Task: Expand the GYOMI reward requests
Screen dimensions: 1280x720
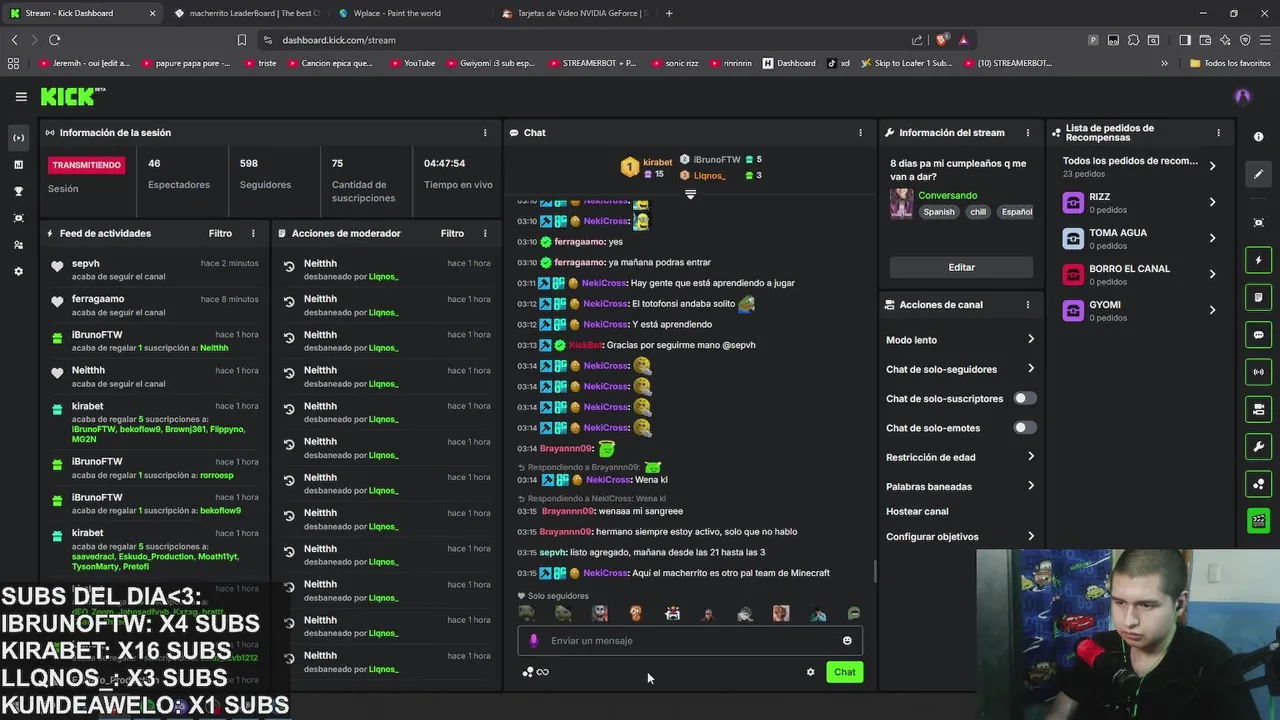Action: pyautogui.click(x=1212, y=310)
